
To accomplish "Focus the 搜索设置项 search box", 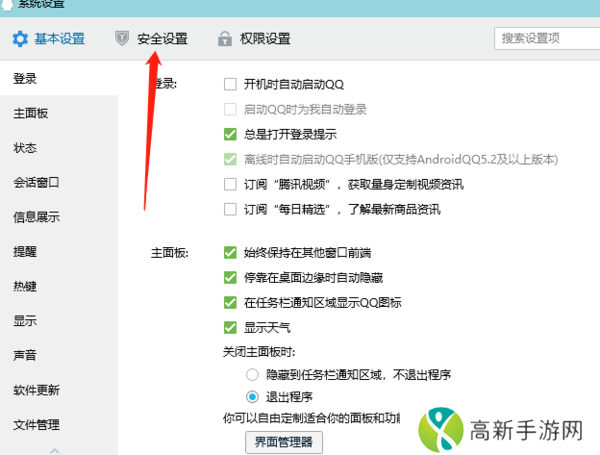I will 547,38.
